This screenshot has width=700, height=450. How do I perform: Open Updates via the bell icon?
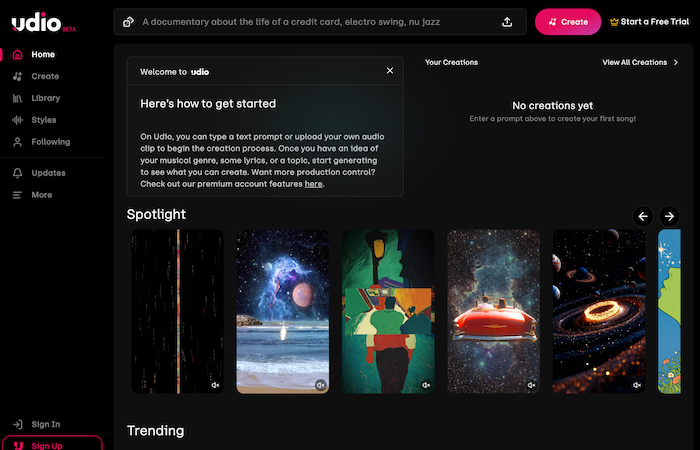[18, 173]
